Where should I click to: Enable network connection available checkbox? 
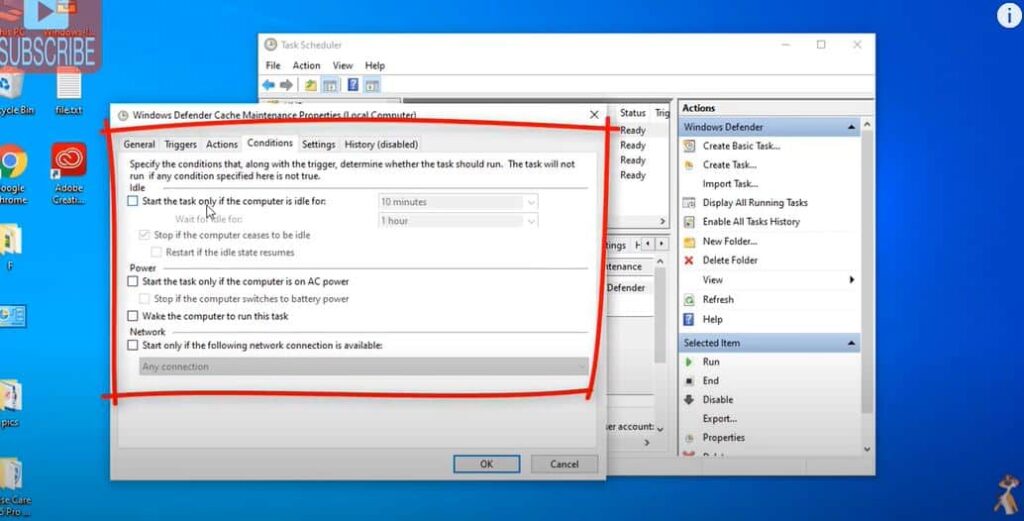point(133,345)
